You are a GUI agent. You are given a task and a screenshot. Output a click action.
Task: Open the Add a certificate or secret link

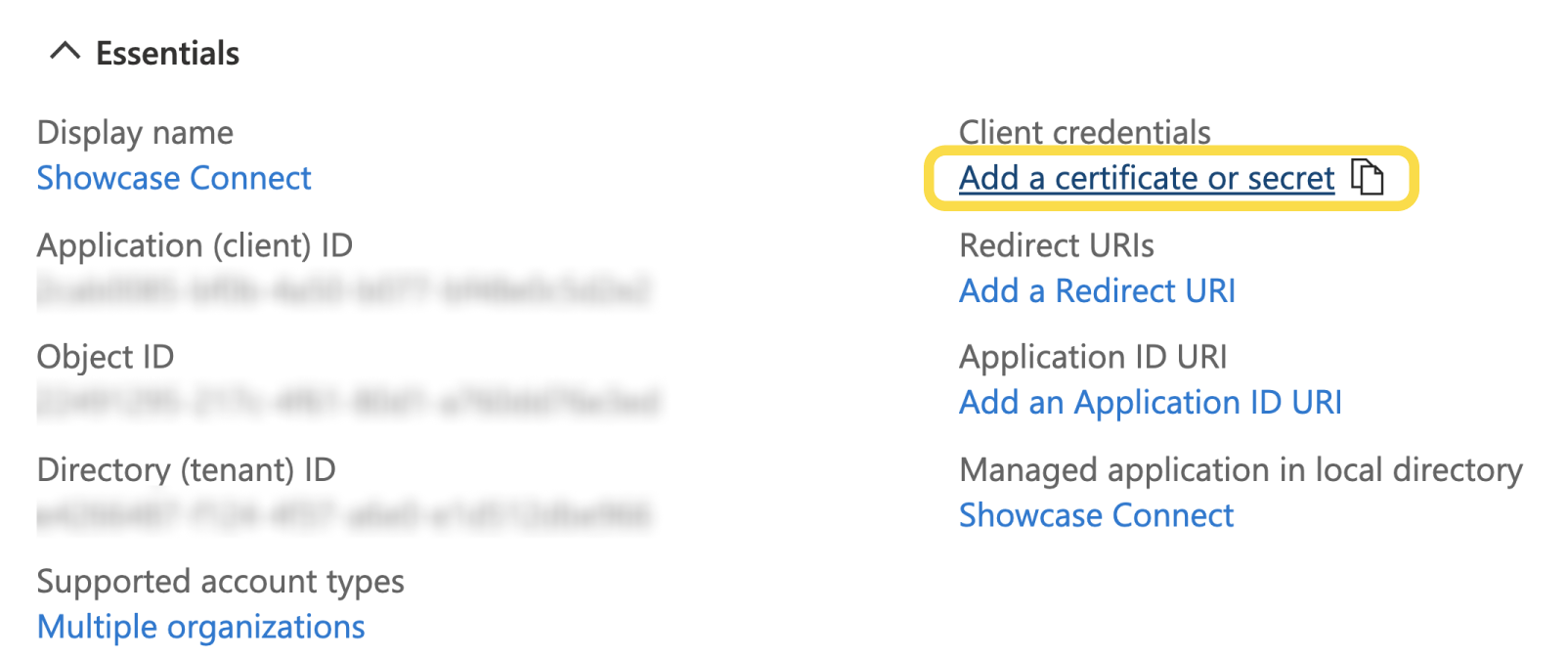1146,178
